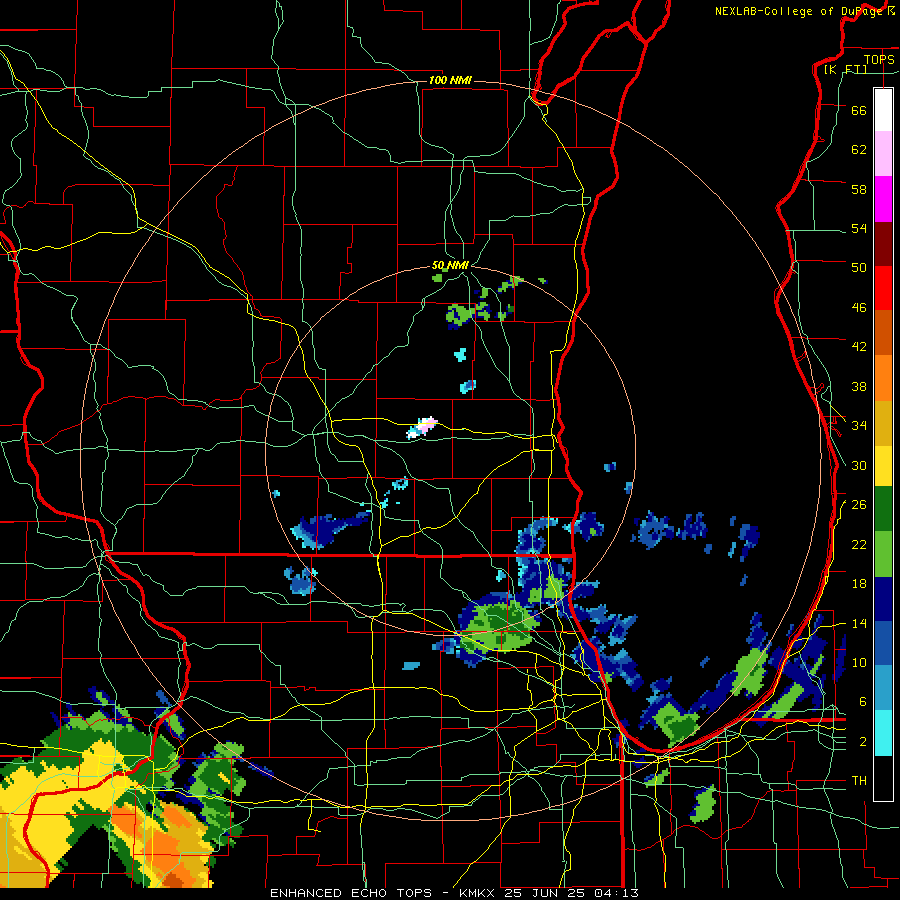The width and height of the screenshot is (900, 900).
Task: Click the white-pink echo cell near the radar center
Action: pos(422,428)
